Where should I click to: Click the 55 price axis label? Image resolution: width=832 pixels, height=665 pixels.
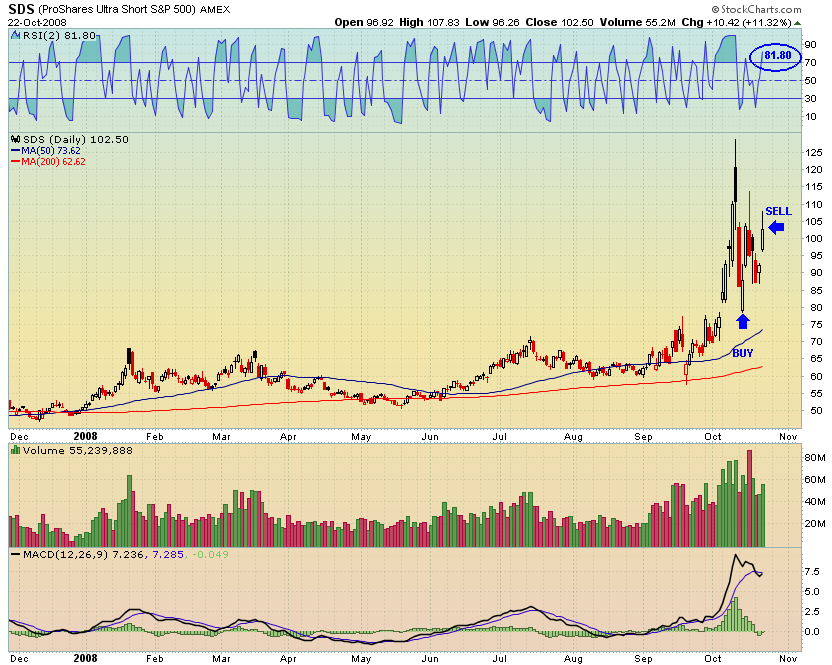(816, 393)
